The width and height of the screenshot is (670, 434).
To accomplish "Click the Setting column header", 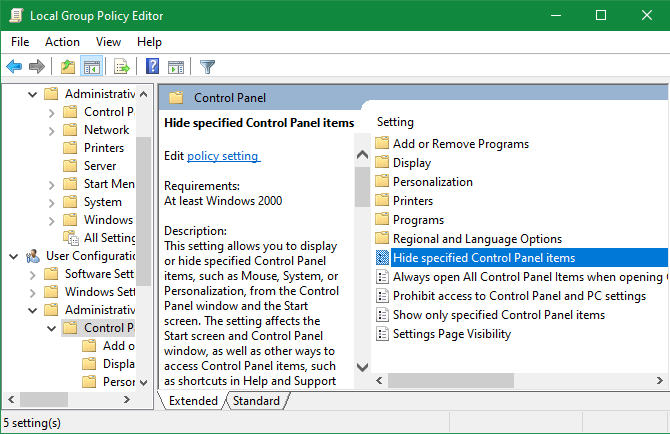I will pyautogui.click(x=395, y=122).
